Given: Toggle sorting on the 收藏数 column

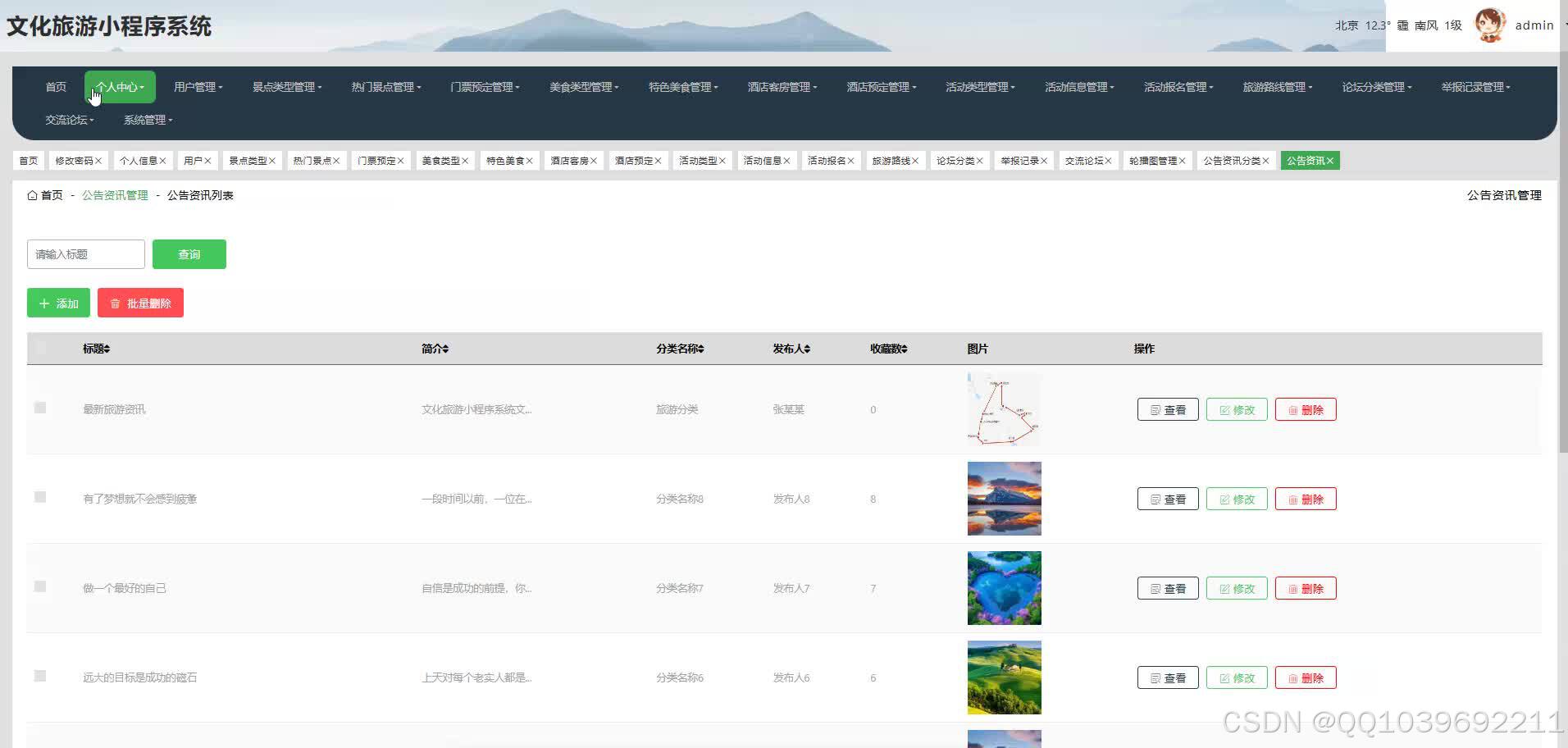Looking at the screenshot, I should [x=887, y=349].
